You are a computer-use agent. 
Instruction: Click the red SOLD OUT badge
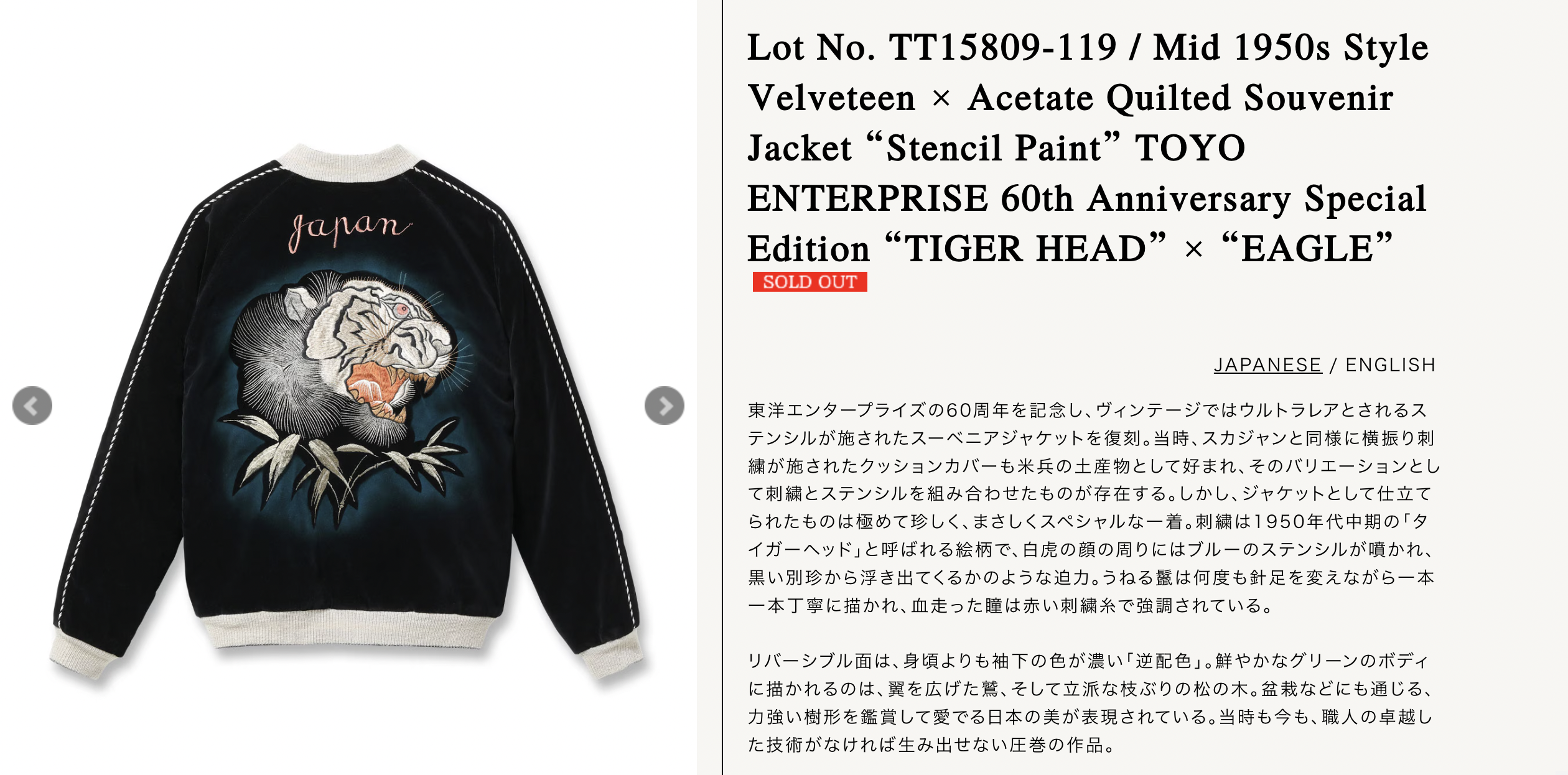(x=810, y=282)
